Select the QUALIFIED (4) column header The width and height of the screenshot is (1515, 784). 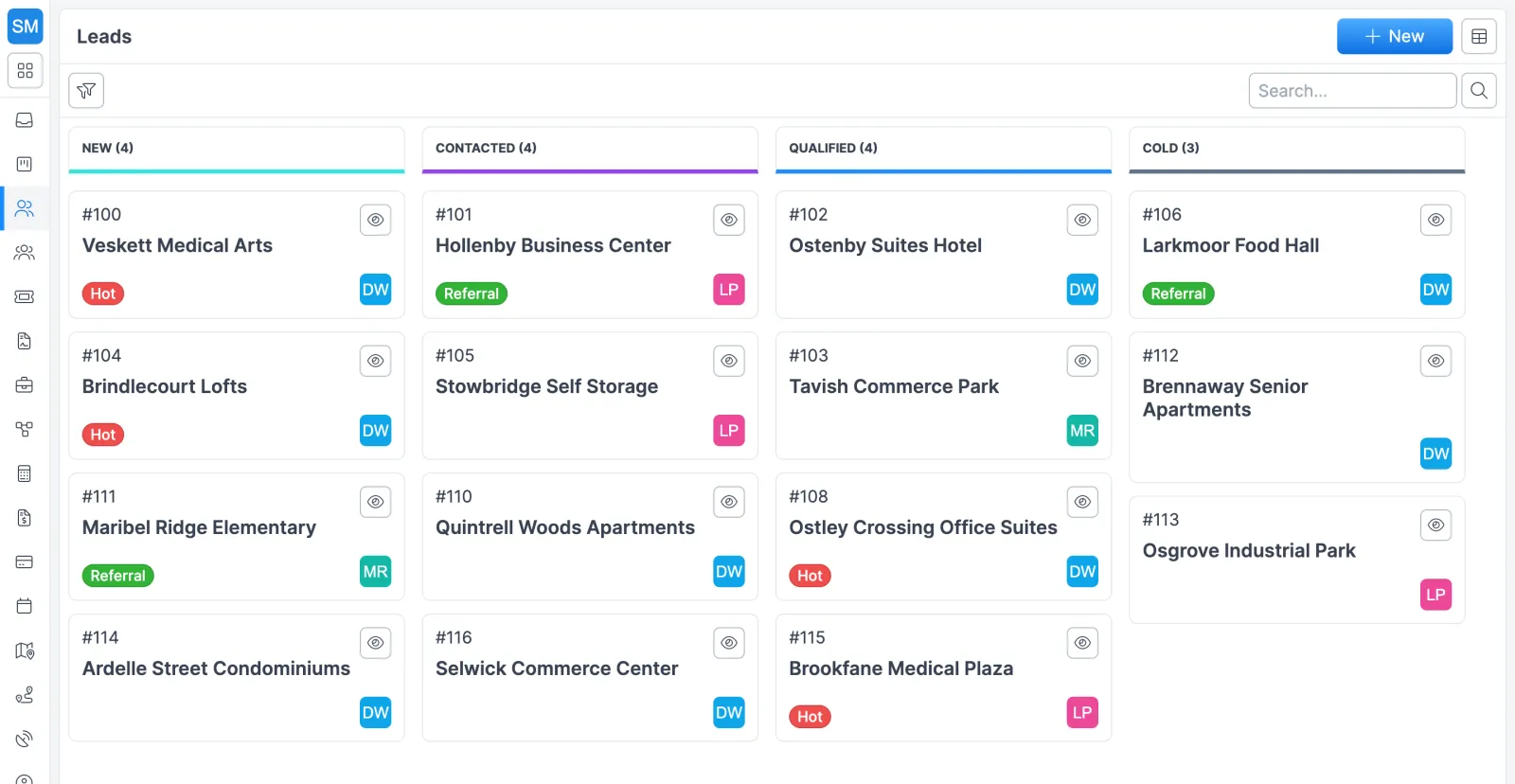943,149
